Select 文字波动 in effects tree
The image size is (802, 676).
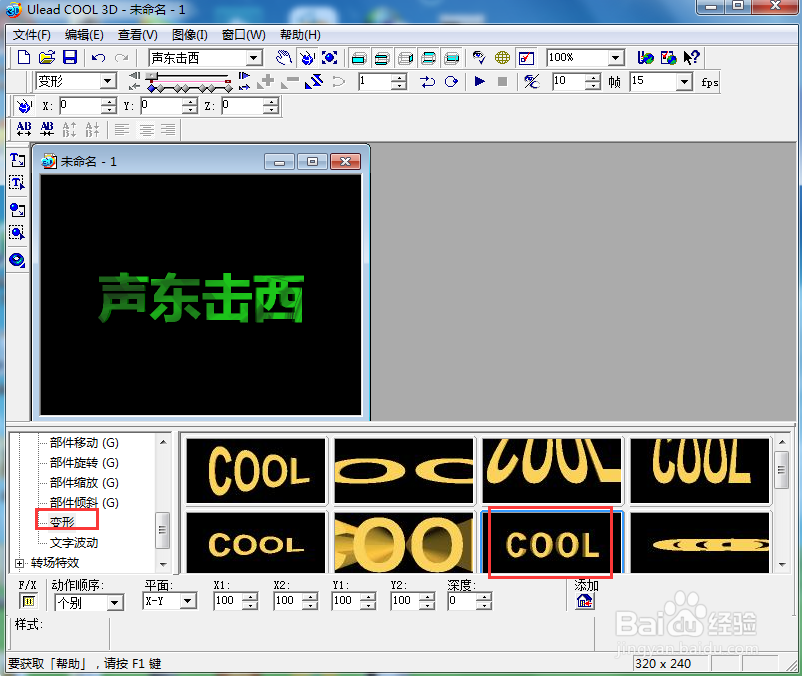coord(74,543)
